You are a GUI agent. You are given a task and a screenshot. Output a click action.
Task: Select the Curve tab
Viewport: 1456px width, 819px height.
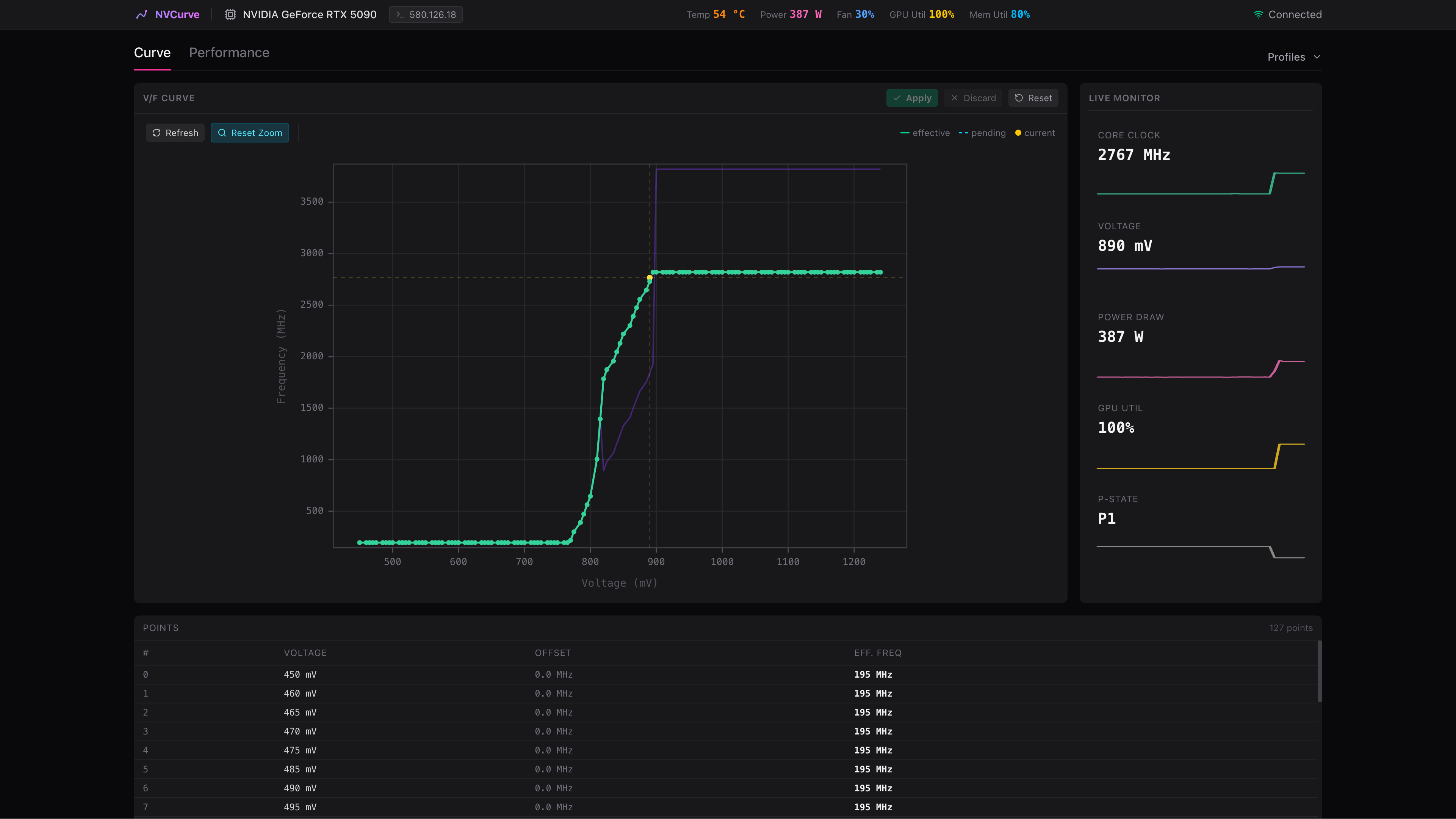click(x=152, y=53)
